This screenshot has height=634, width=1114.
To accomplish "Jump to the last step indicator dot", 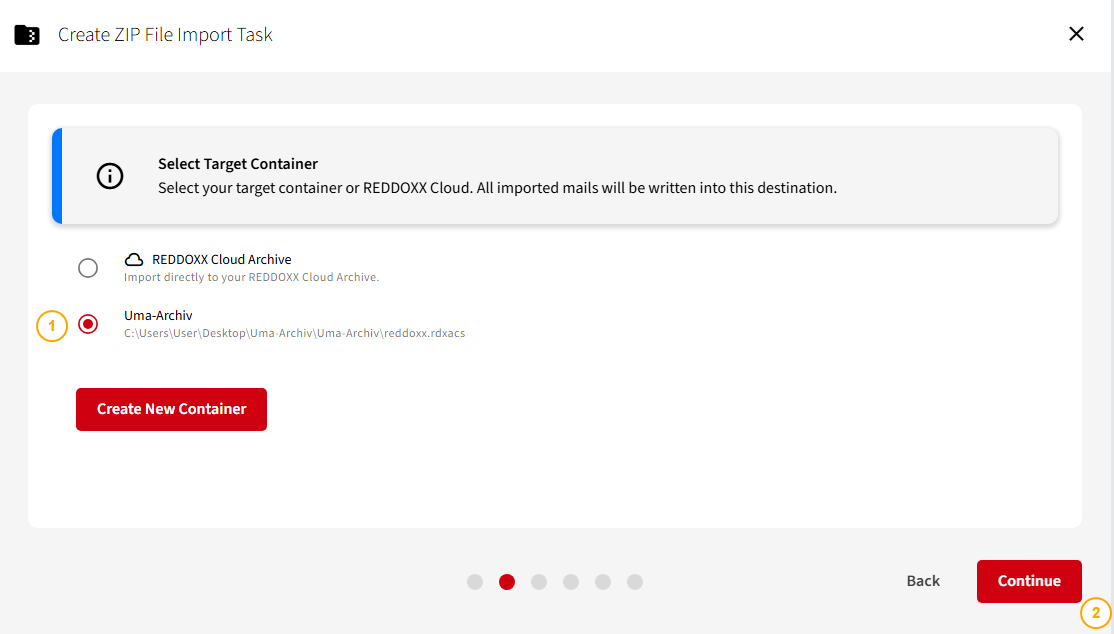I will click(x=635, y=582).
